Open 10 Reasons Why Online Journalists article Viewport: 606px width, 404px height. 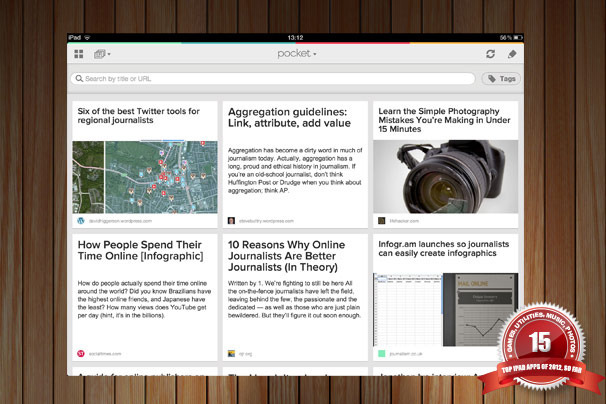click(286, 256)
